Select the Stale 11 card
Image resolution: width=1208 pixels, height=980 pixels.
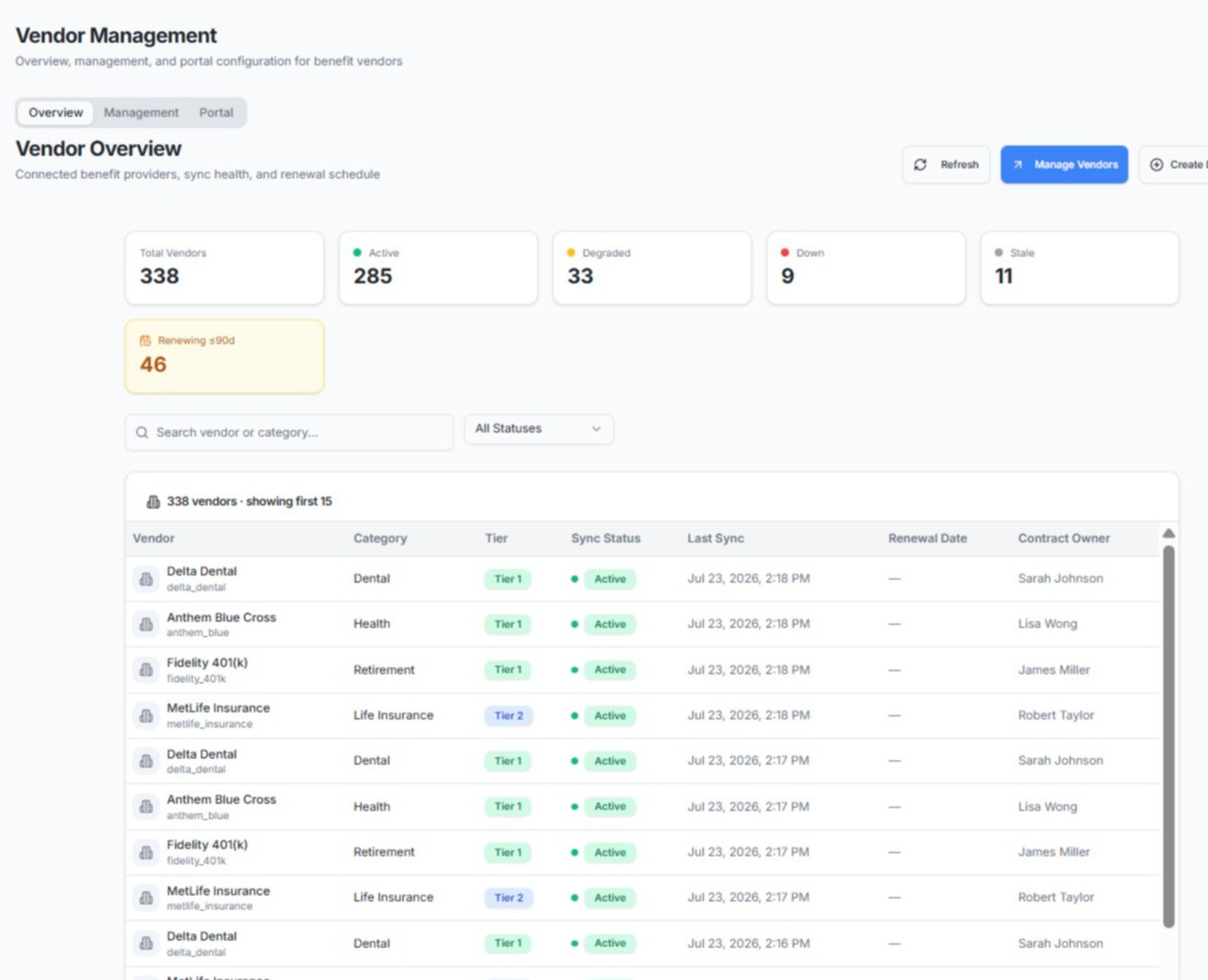click(1080, 268)
